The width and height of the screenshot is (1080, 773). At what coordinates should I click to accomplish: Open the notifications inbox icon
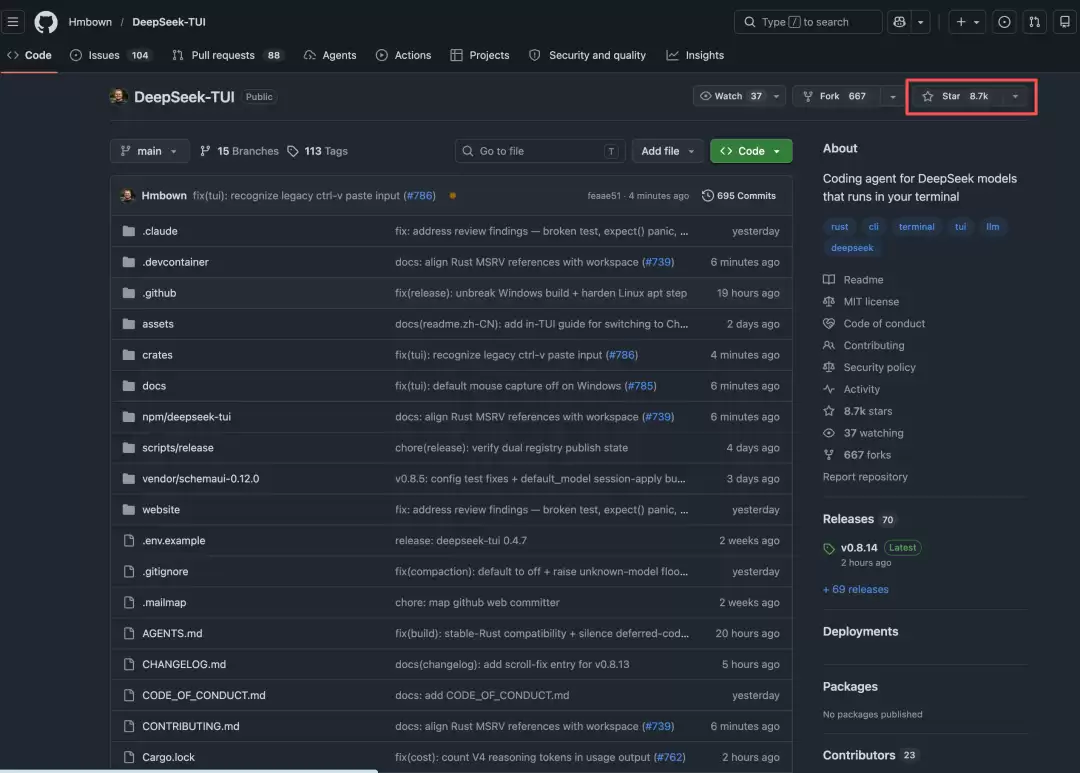coord(1064,22)
